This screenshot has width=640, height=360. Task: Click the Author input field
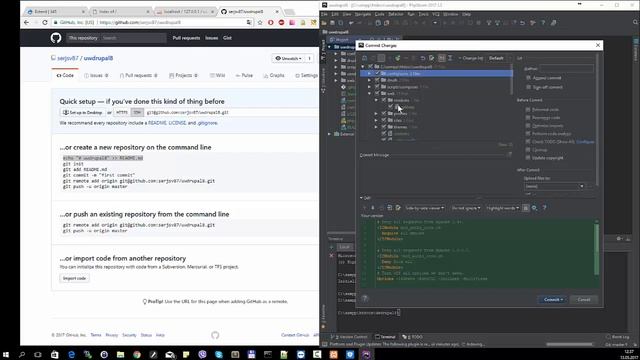point(567,68)
